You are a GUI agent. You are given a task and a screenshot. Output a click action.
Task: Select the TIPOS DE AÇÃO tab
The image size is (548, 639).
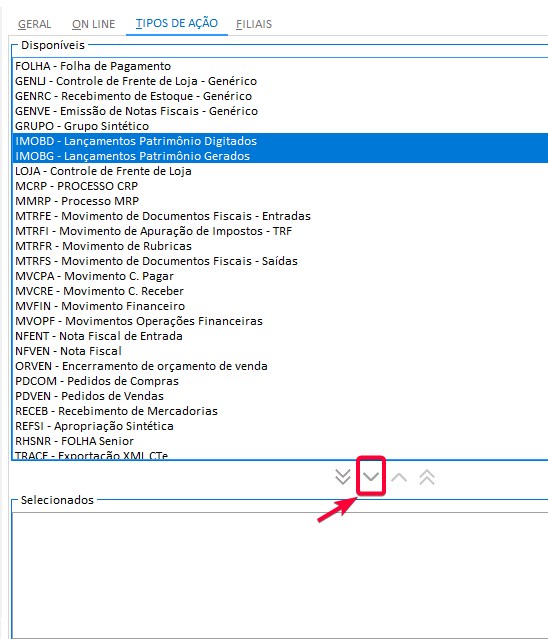[177, 23]
